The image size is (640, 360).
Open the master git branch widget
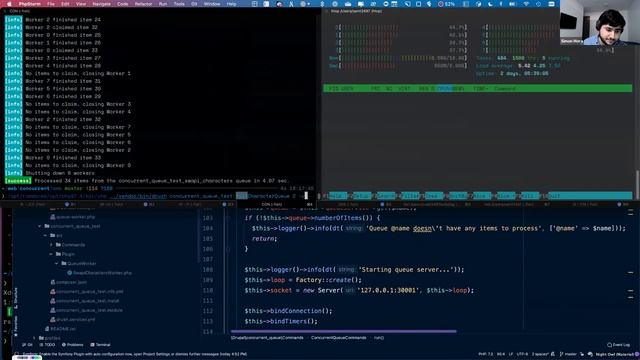pyautogui.click(x=568, y=354)
